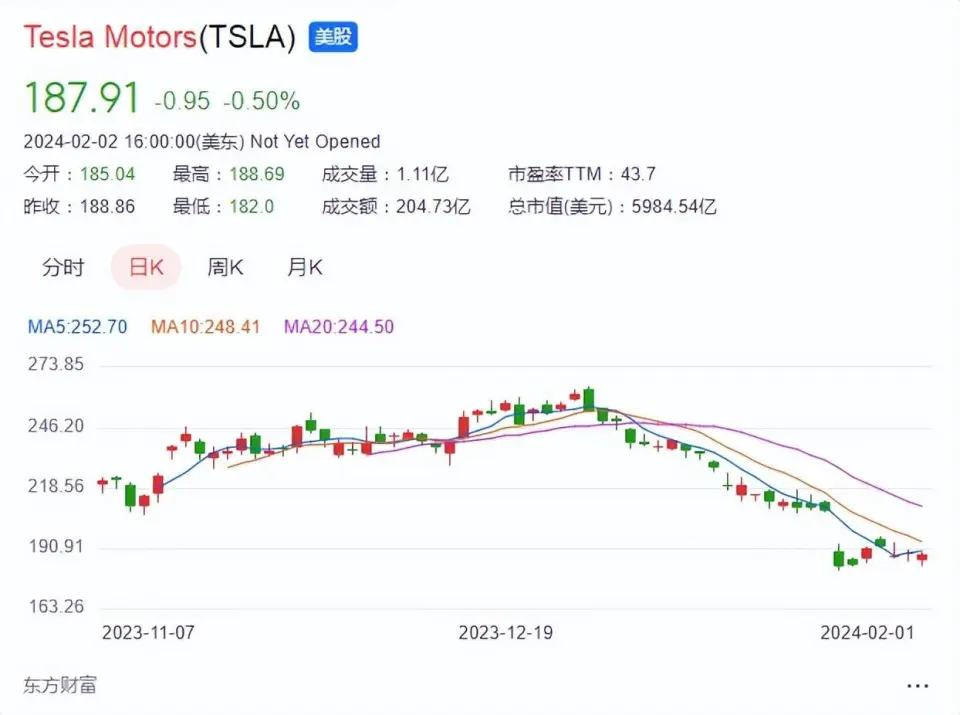Toggle the MA10 moving average legend
Image resolution: width=960 pixels, height=715 pixels.
(x=205, y=326)
